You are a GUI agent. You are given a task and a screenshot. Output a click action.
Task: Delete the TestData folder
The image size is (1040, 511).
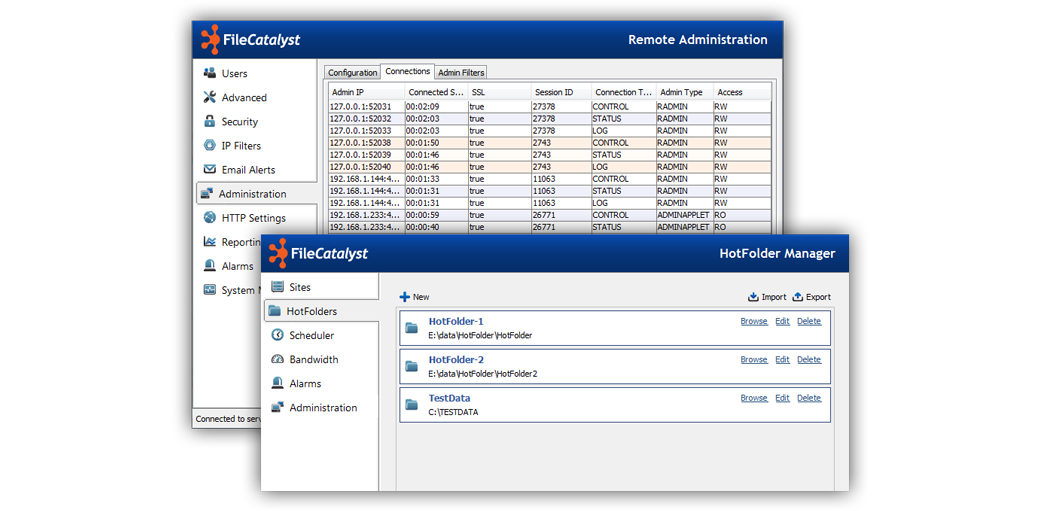809,398
